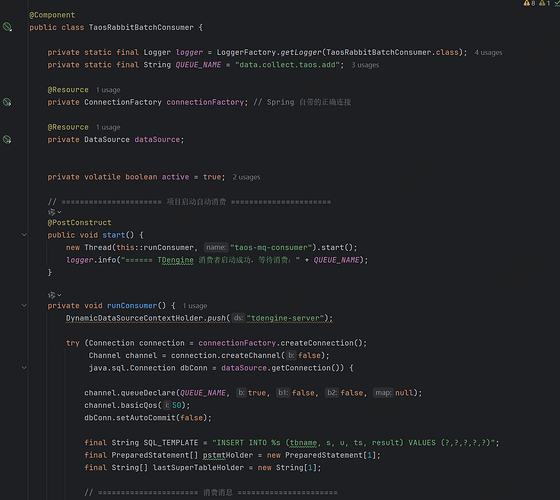
Task: Click '2 usages' hint next to active field
Action: coord(246,177)
